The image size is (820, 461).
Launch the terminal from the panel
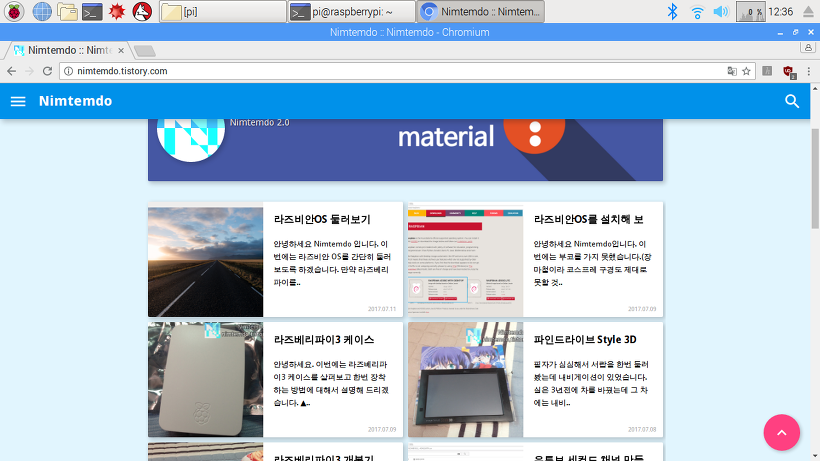(x=92, y=11)
